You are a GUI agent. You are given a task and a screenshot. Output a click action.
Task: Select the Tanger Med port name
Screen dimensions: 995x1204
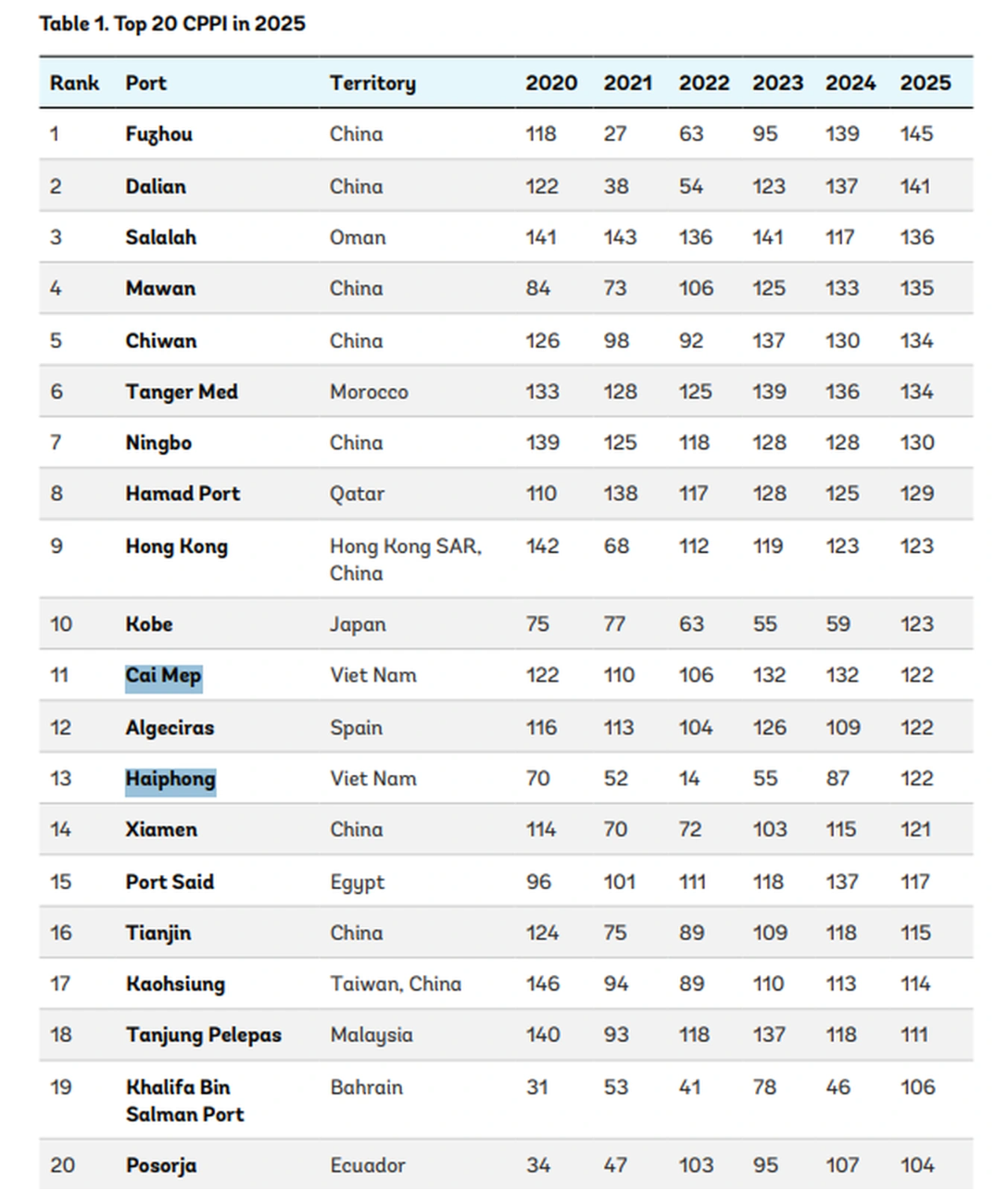(x=182, y=392)
